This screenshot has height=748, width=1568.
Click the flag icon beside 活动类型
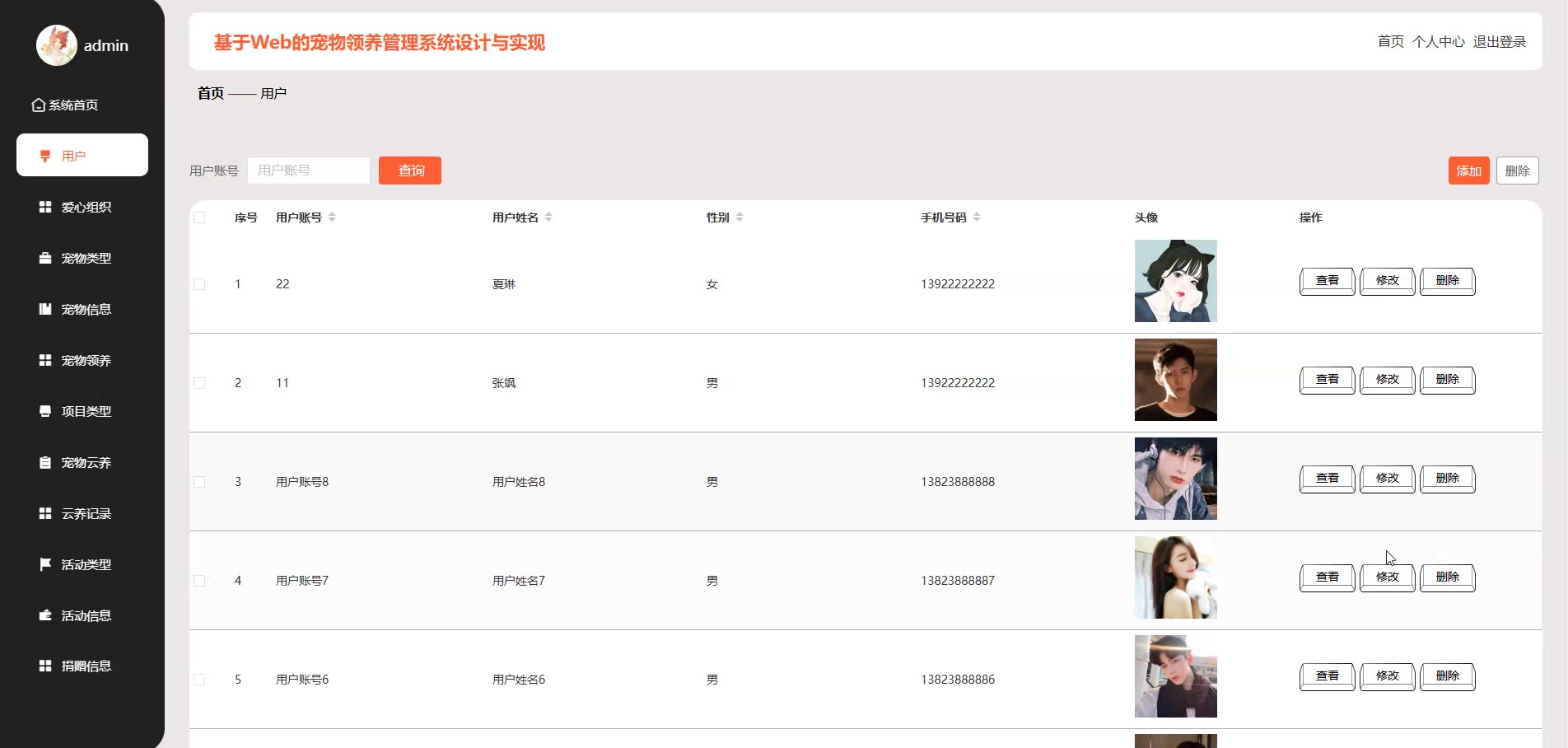(x=45, y=564)
